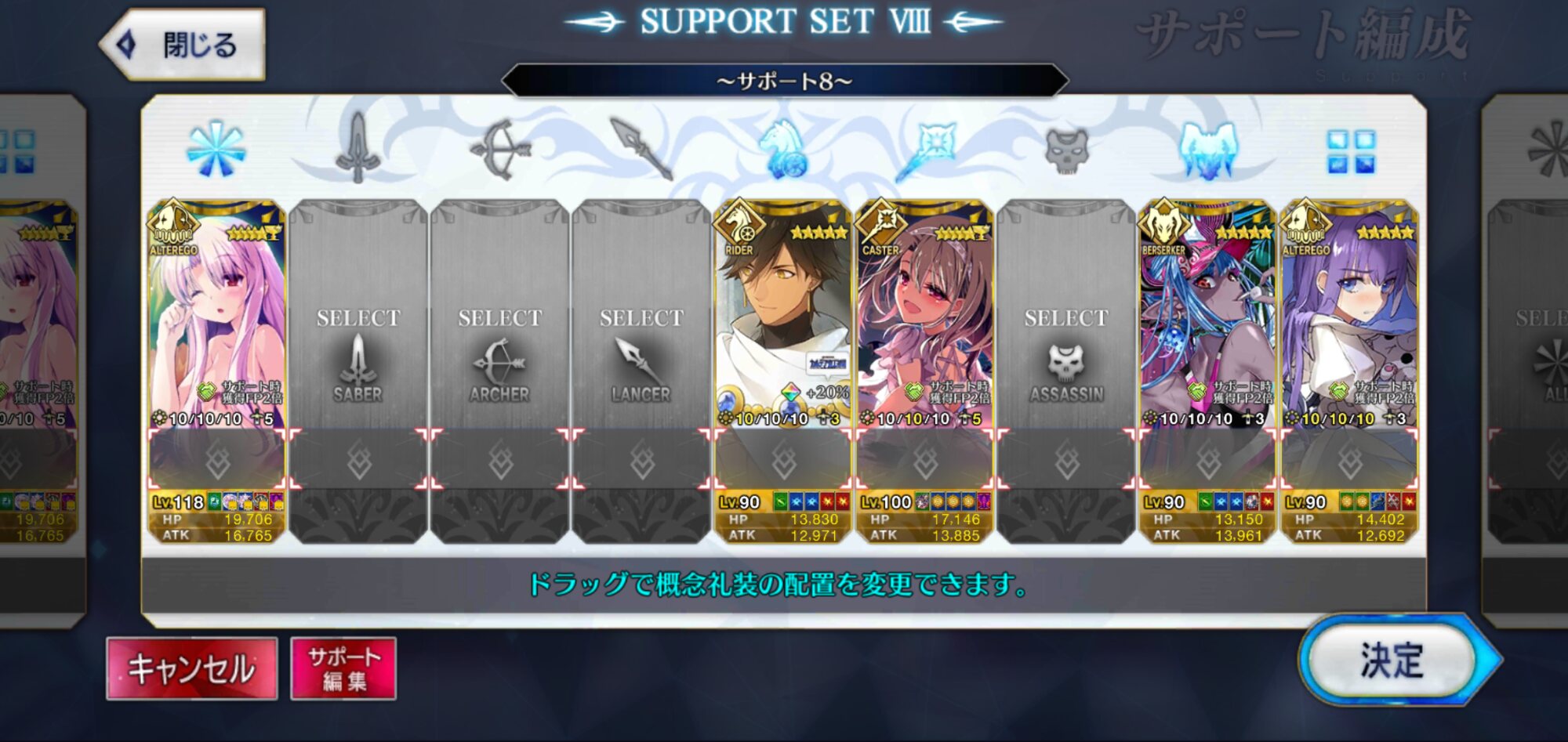Screen dimensions: 1568x742
Task: Select the Lv.100 Caster servant card
Action: tap(925, 371)
